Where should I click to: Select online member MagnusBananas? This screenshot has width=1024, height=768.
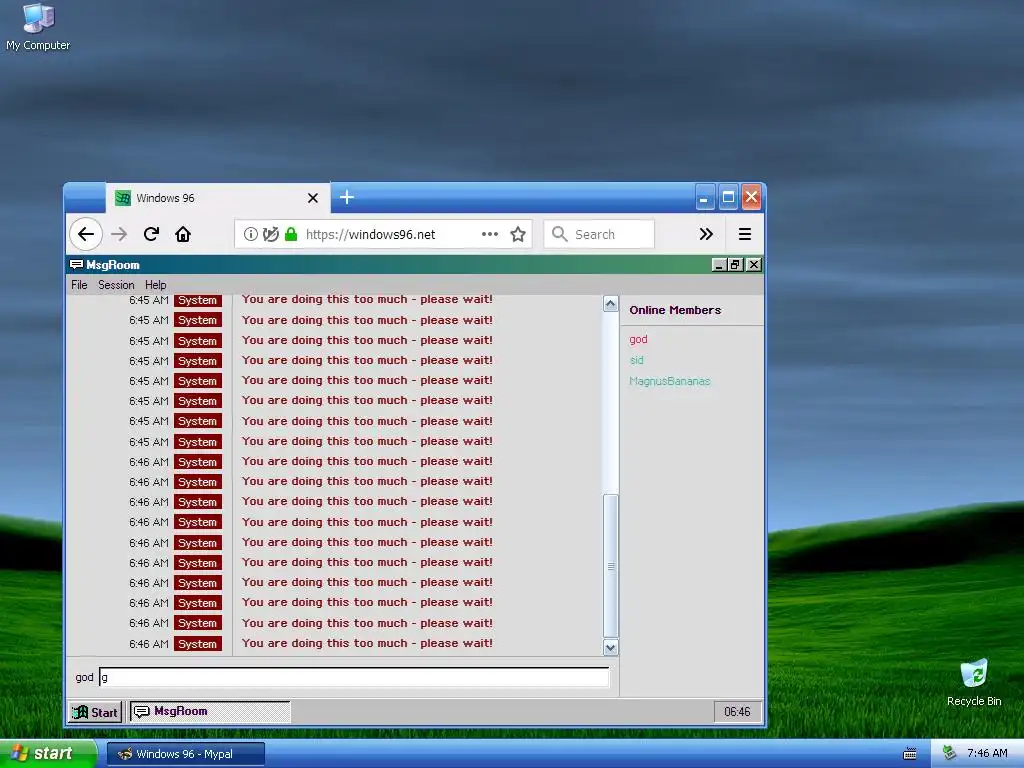pyautogui.click(x=669, y=381)
